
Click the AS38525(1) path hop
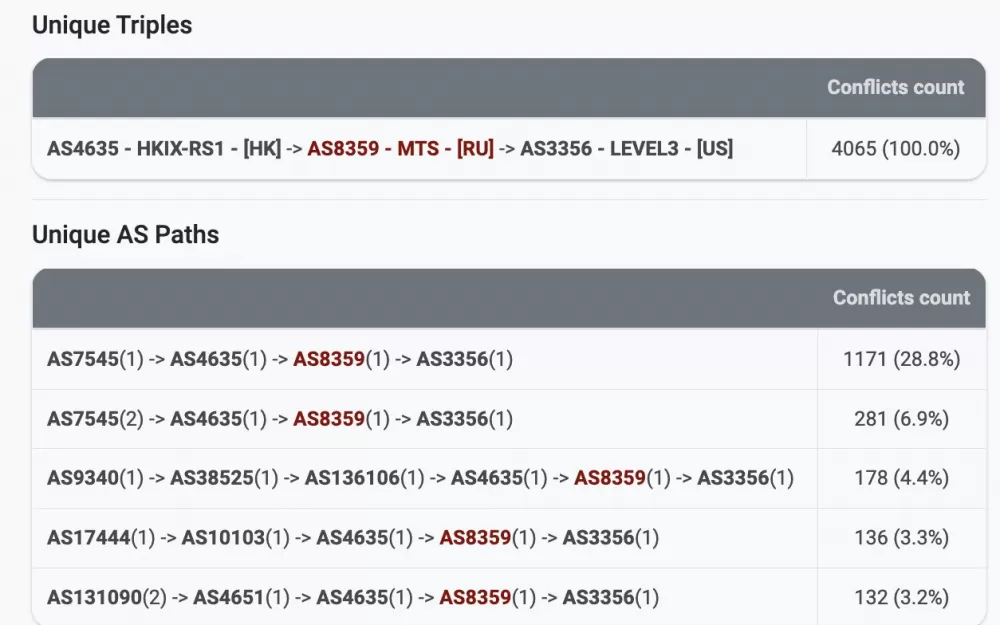click(x=224, y=478)
